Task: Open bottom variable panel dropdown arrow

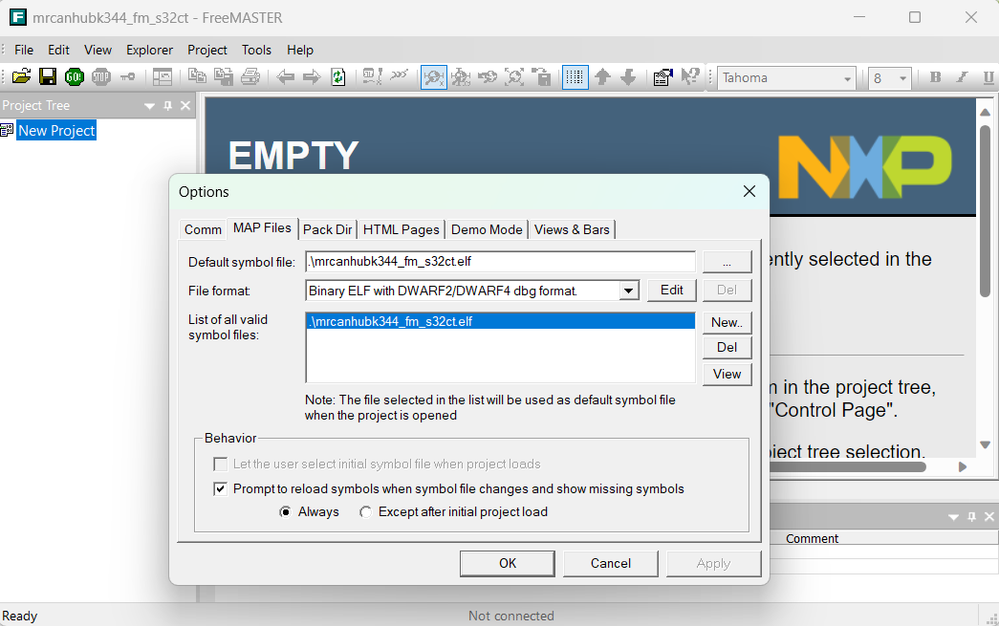Action: pyautogui.click(x=953, y=517)
